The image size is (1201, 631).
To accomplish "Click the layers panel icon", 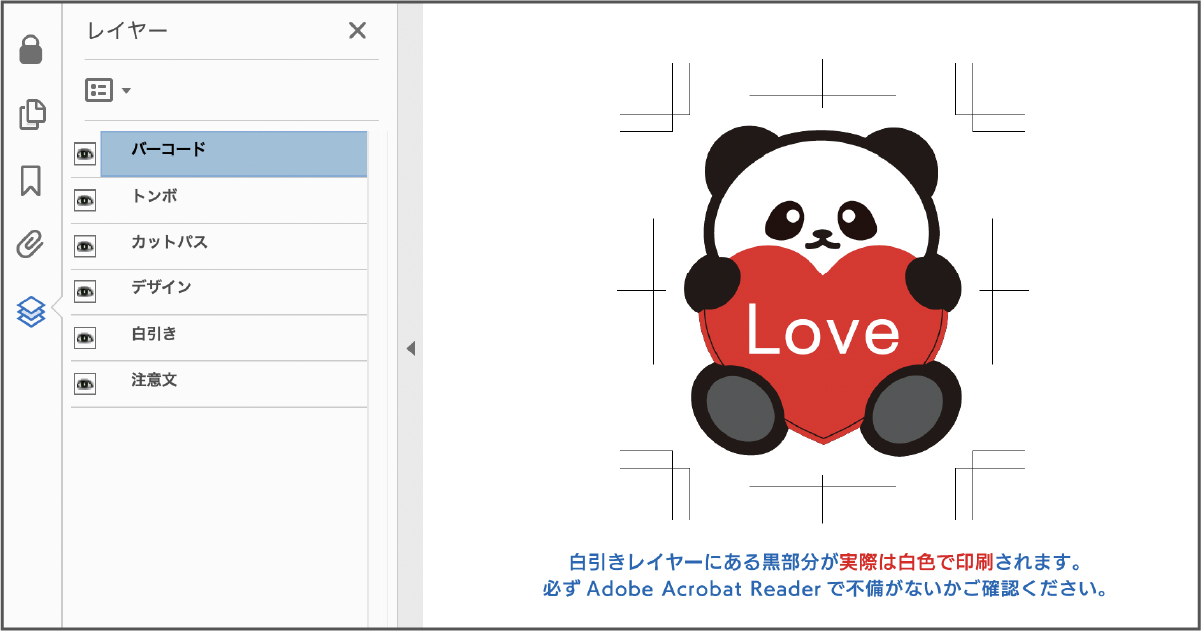I will 31,311.
